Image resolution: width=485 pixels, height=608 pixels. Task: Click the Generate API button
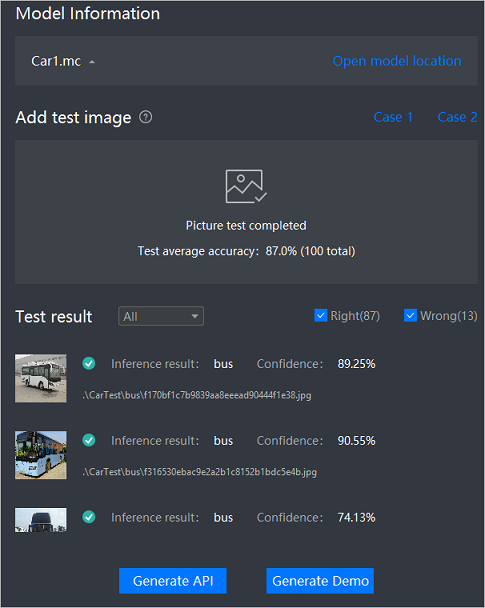click(173, 581)
